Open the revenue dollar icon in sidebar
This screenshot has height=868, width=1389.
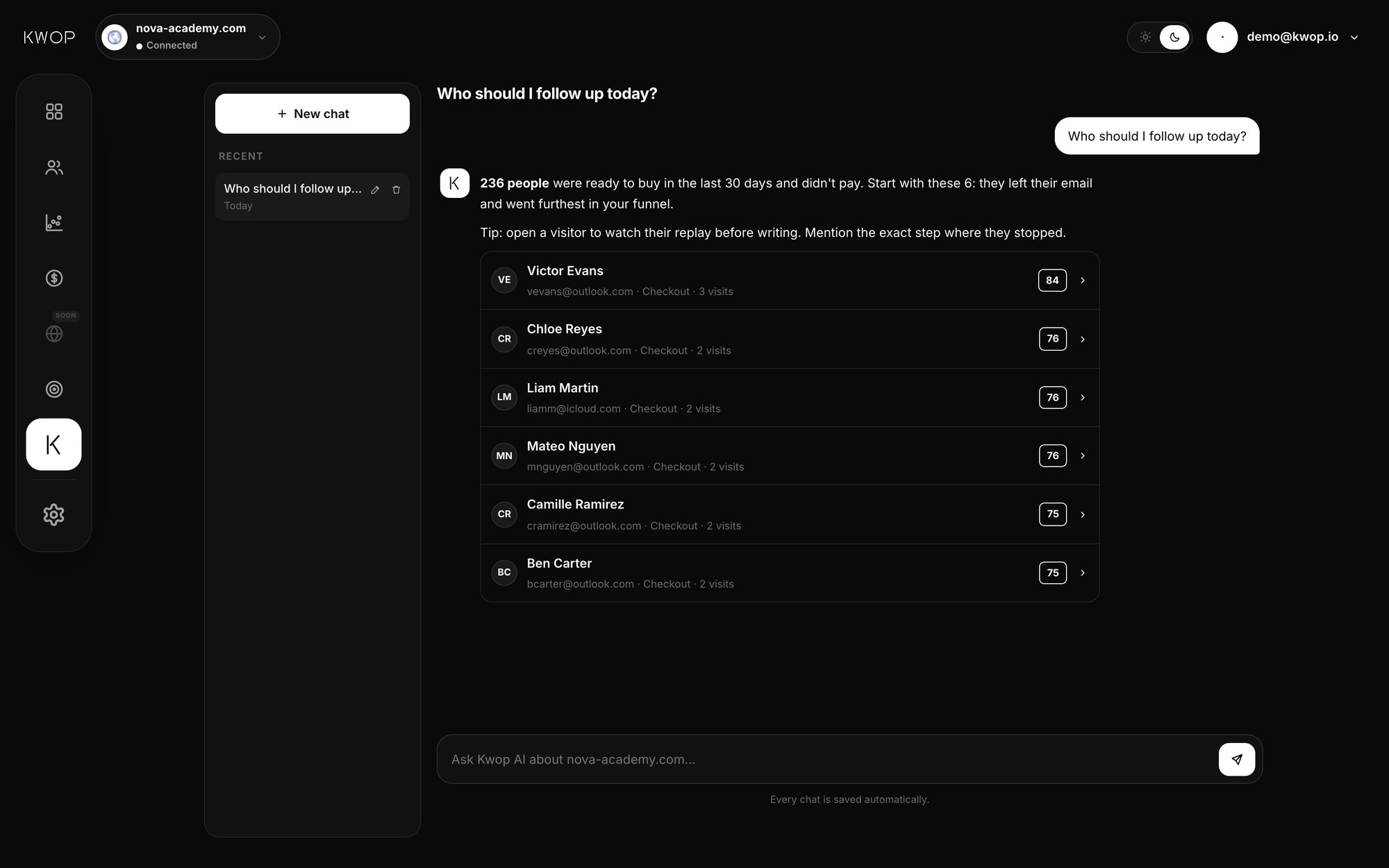pos(54,278)
